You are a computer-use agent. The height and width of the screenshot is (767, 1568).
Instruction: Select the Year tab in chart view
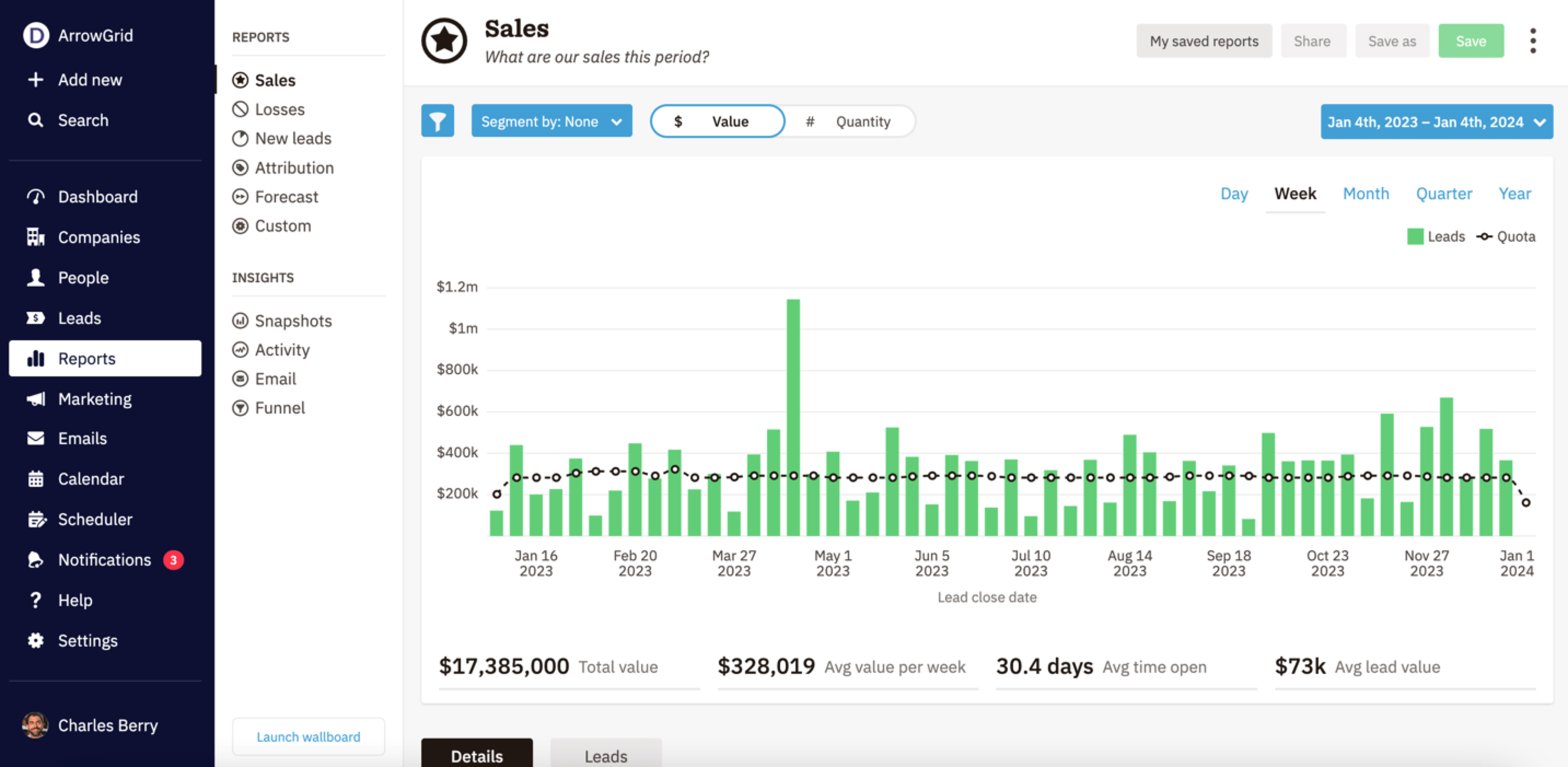point(1515,193)
